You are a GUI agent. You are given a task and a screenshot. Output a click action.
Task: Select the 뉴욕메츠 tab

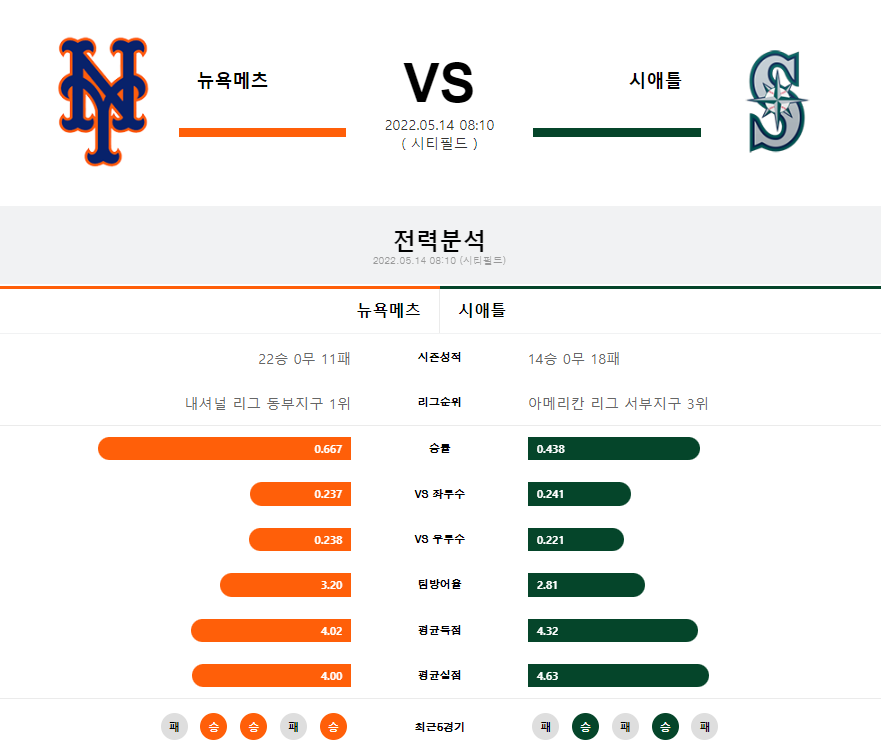click(388, 310)
